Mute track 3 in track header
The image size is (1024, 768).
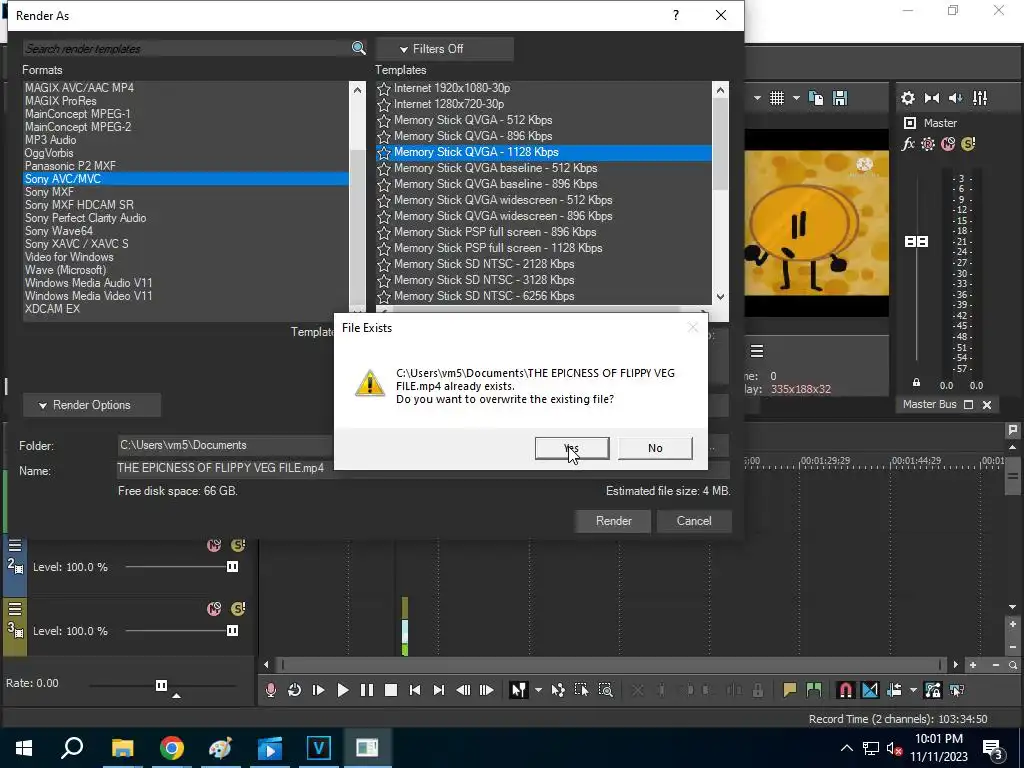[214, 609]
